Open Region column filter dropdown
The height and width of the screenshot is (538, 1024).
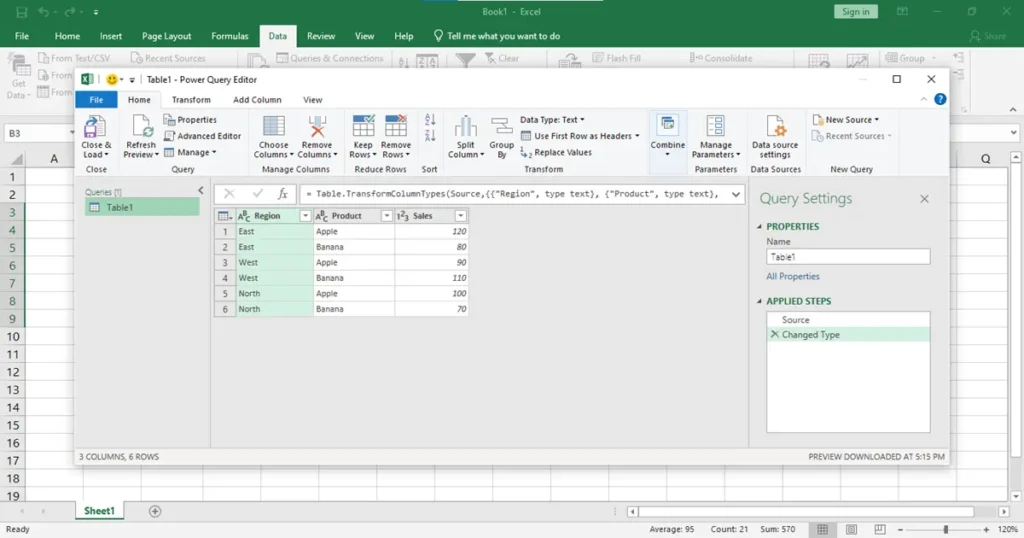coord(305,215)
